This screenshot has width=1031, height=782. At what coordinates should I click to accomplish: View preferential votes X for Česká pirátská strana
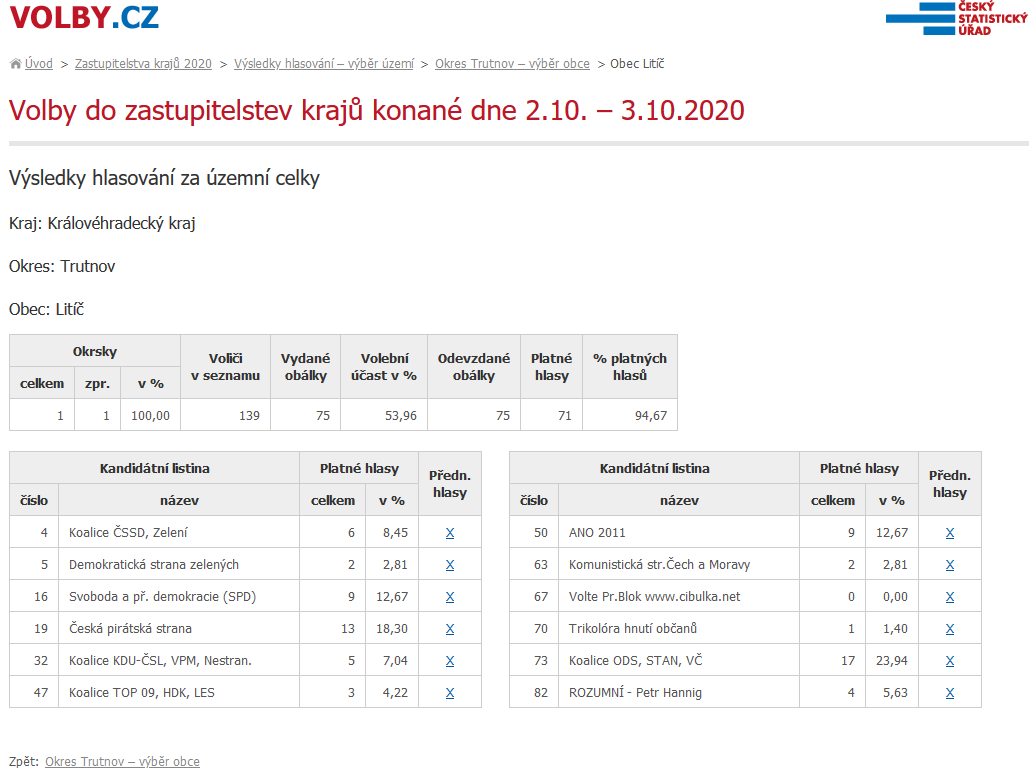pyautogui.click(x=450, y=629)
